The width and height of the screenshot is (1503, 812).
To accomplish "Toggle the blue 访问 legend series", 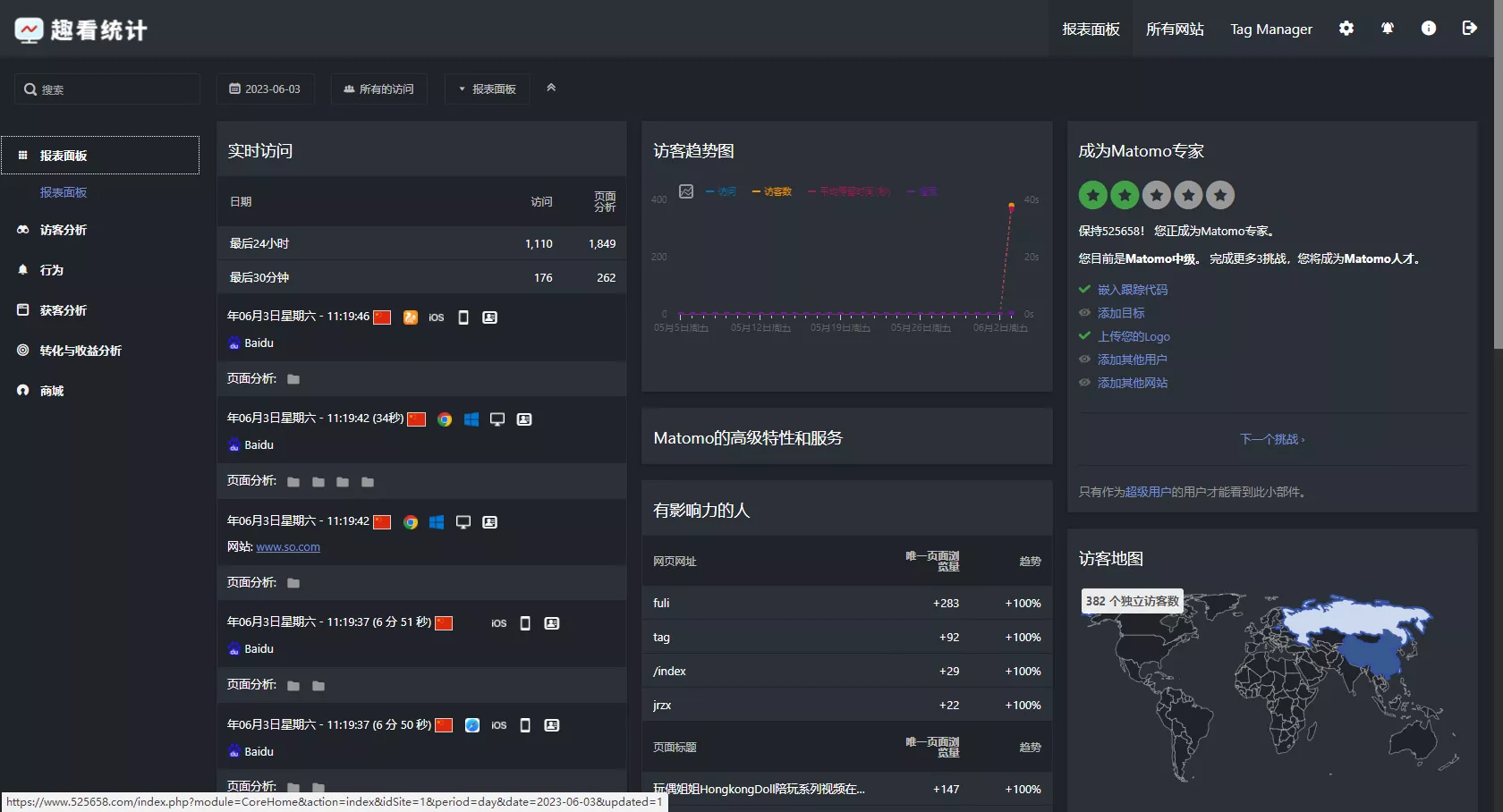I will [721, 191].
